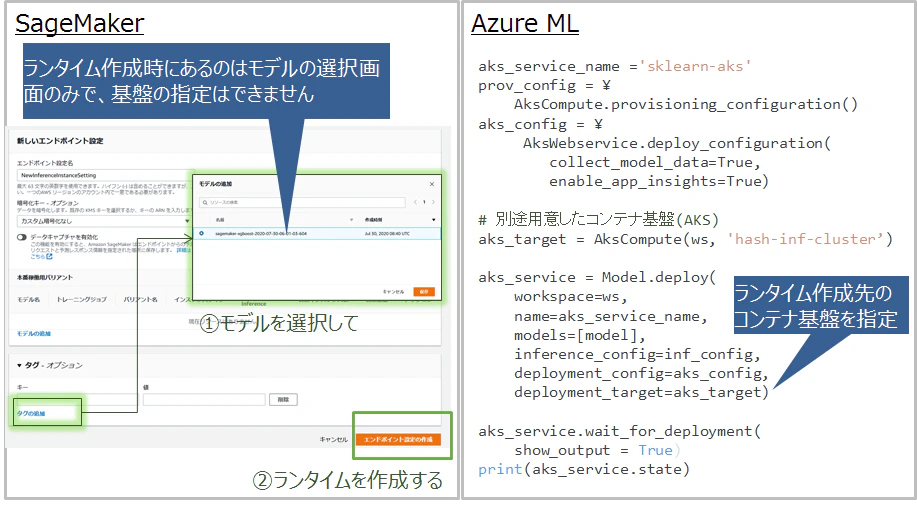Screen dimensions: 917x505
Task: Click the エンドポイント設定の作成 button
Action: click(398, 440)
